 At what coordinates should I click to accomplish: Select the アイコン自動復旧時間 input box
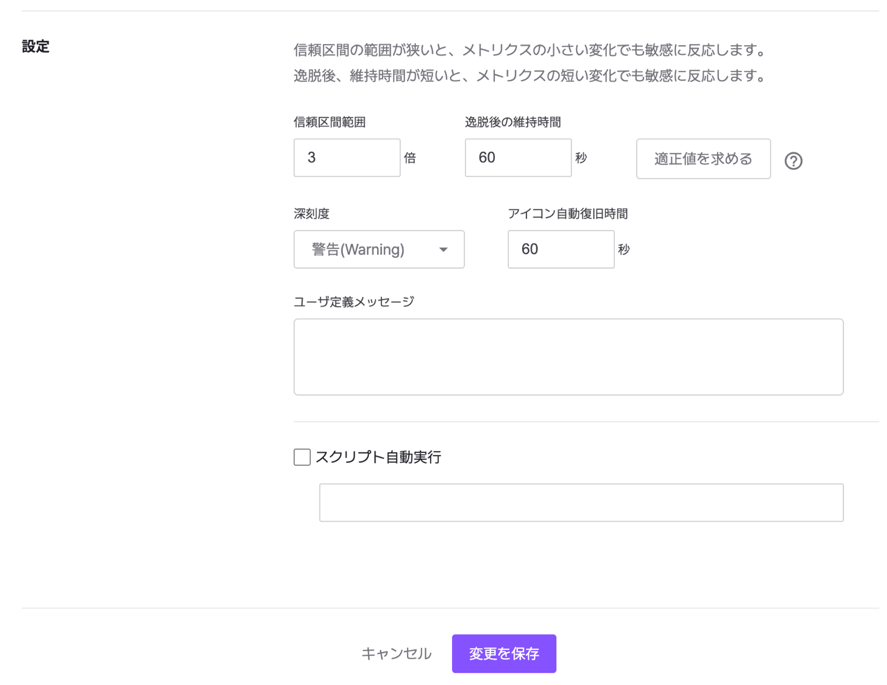click(560, 250)
